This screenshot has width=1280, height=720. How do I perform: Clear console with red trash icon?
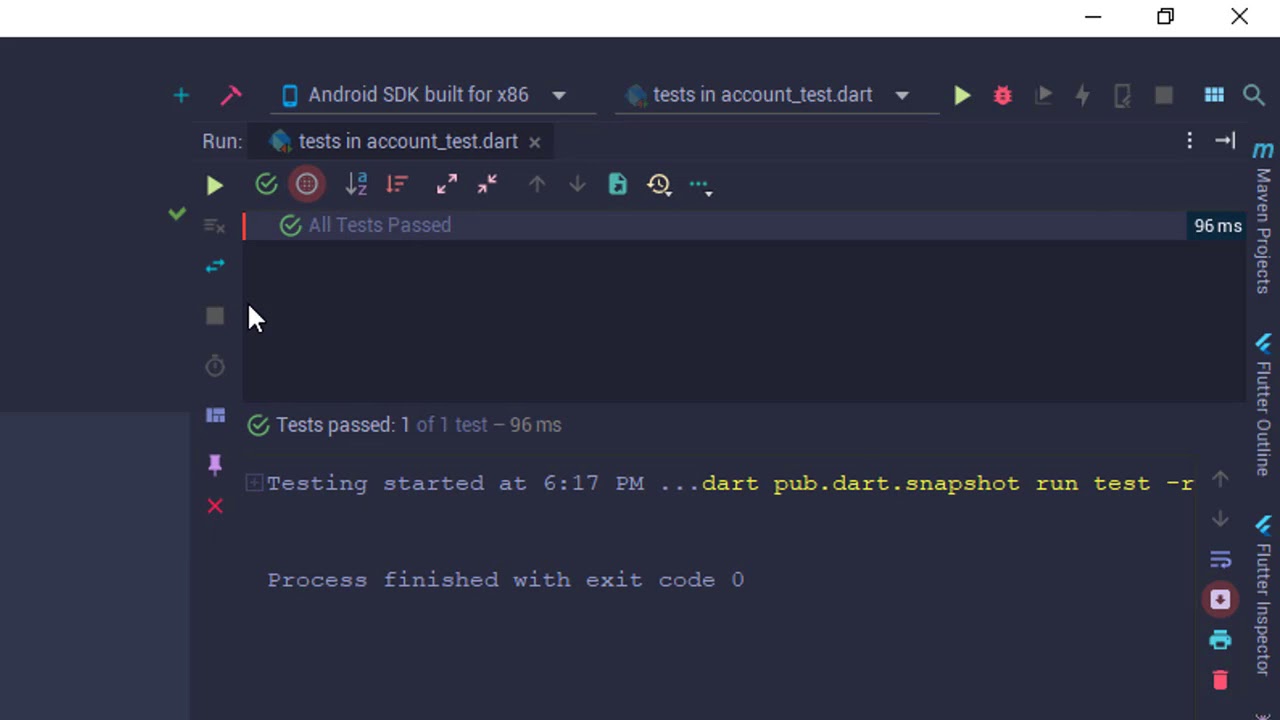(x=1220, y=680)
